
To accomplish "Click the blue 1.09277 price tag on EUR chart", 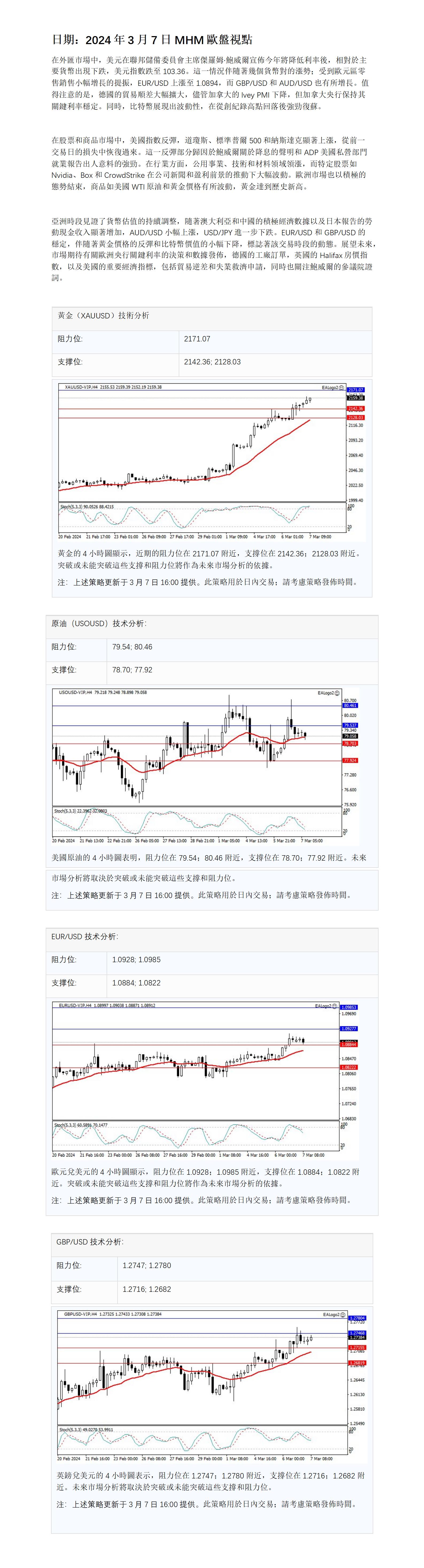I will [x=349, y=1029].
